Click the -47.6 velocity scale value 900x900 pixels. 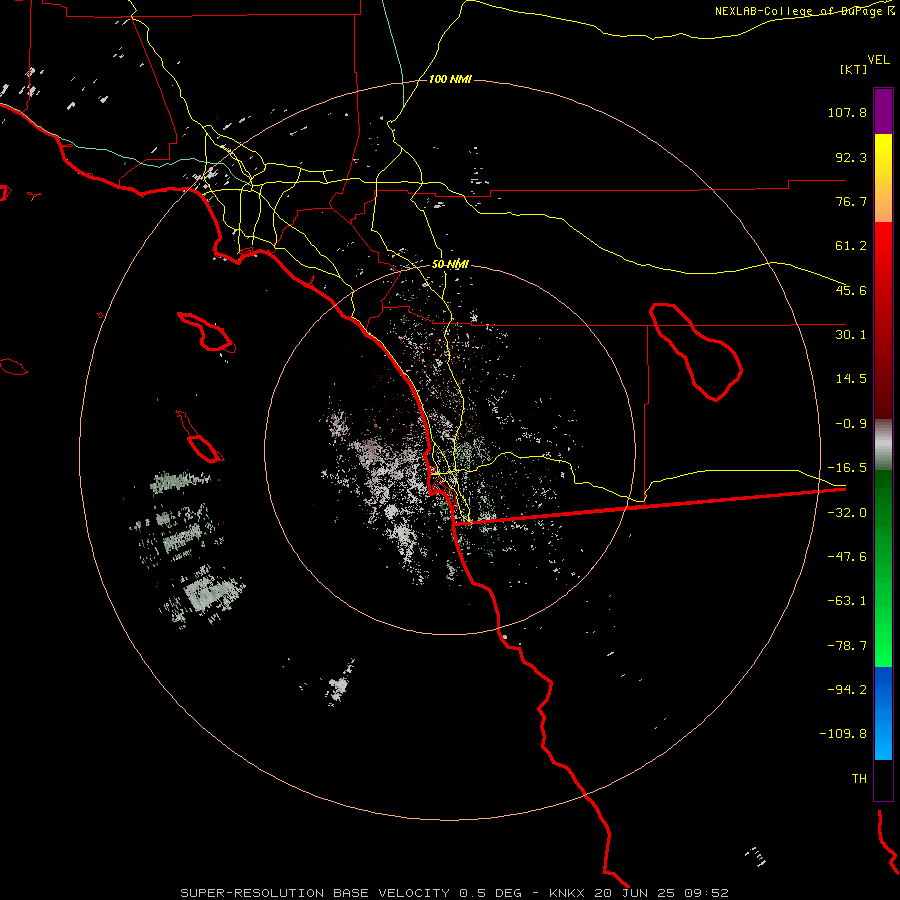[x=847, y=557]
